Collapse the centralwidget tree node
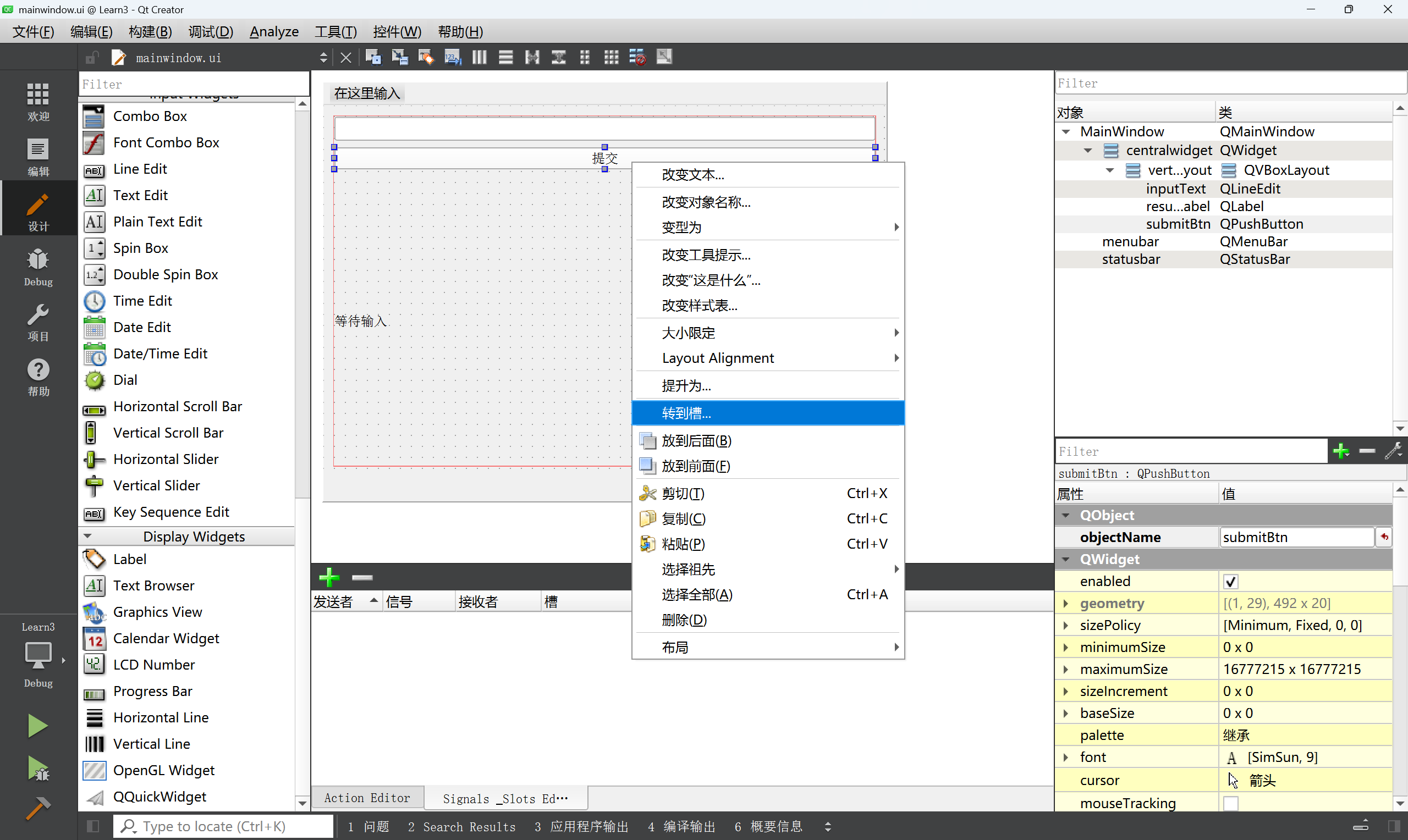This screenshot has height=840, width=1408. tap(1088, 151)
